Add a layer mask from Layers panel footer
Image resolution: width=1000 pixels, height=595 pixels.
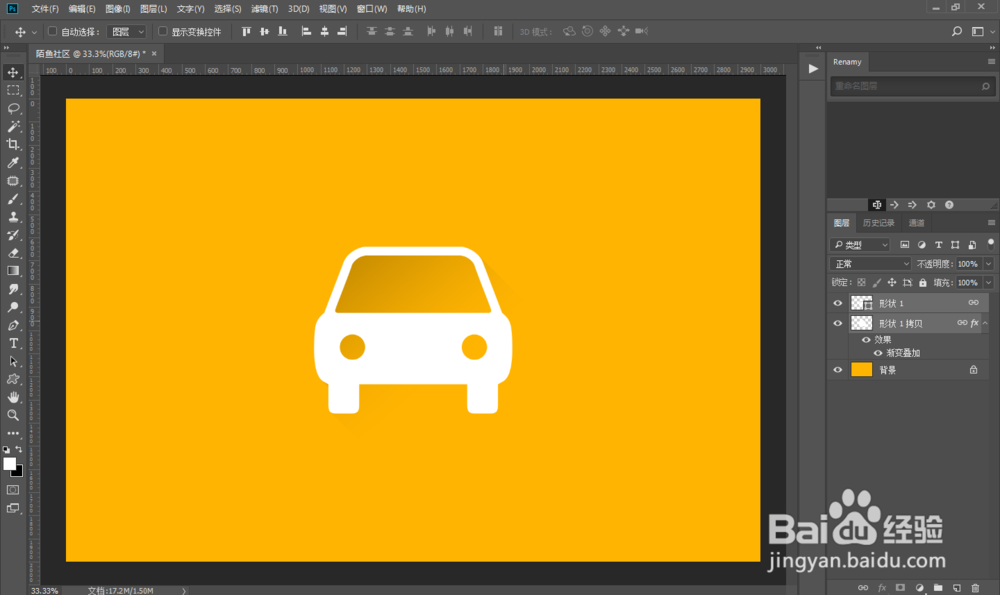(900, 587)
